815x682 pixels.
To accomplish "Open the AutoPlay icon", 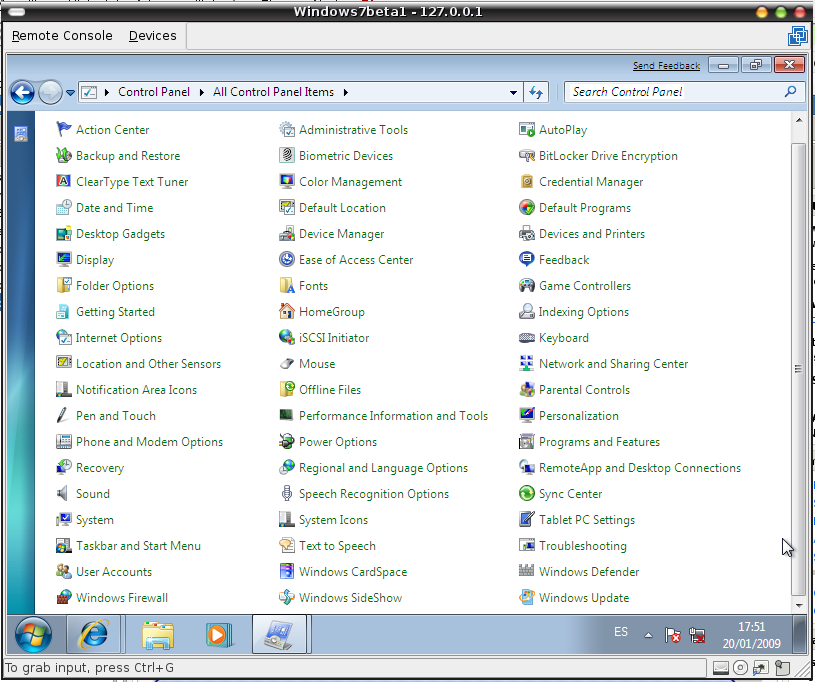I will pos(527,129).
